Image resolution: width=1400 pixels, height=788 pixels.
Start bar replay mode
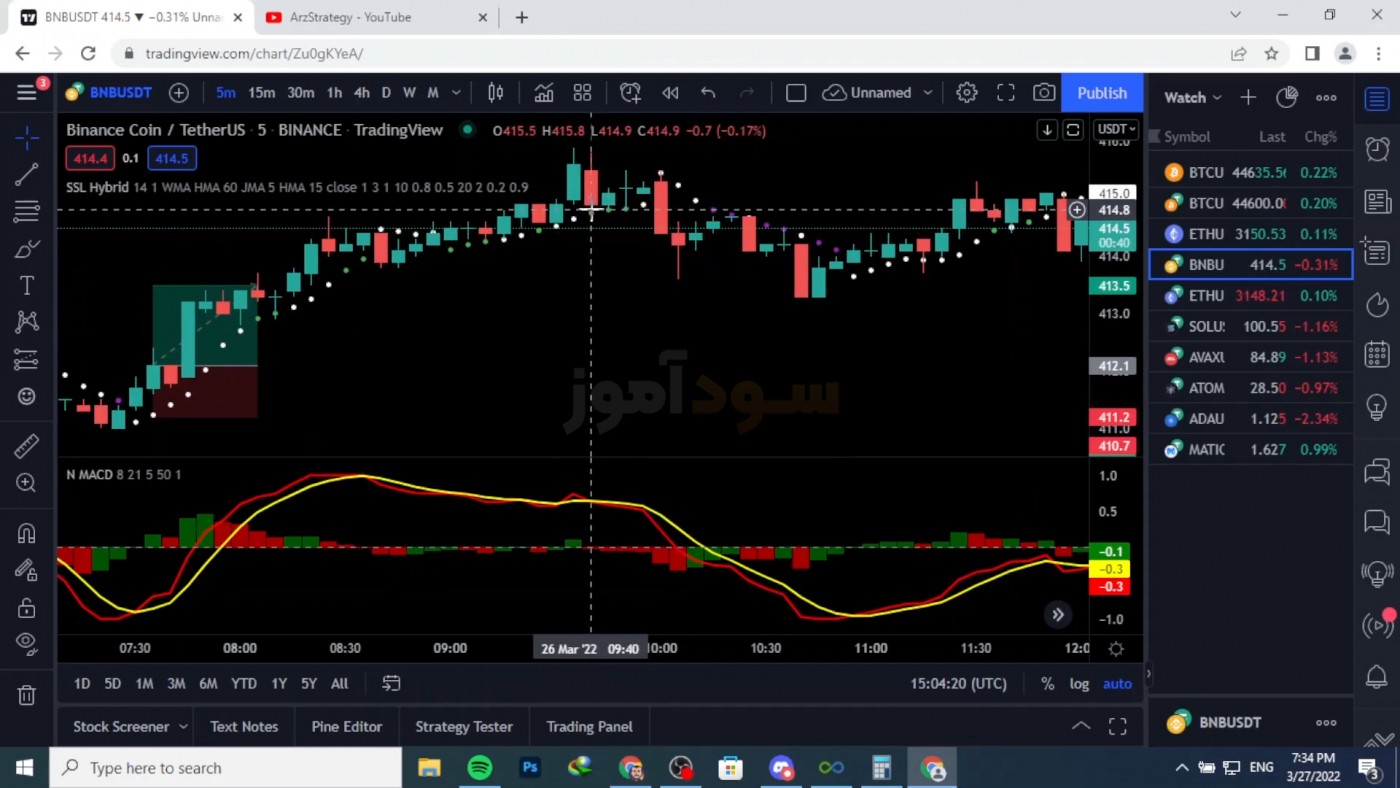tap(670, 93)
